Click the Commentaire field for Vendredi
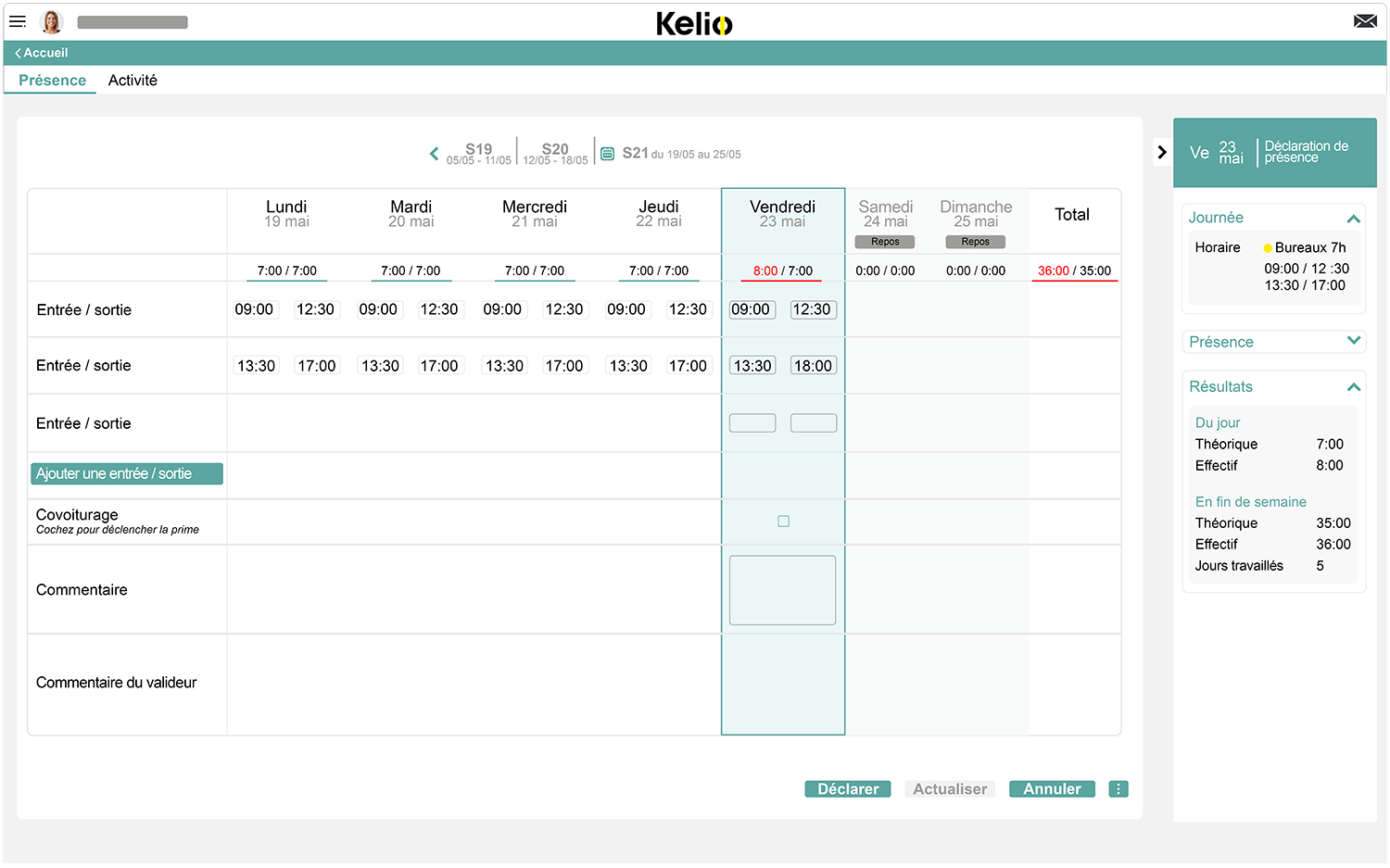This screenshot has width=1390, height=868. [x=783, y=589]
